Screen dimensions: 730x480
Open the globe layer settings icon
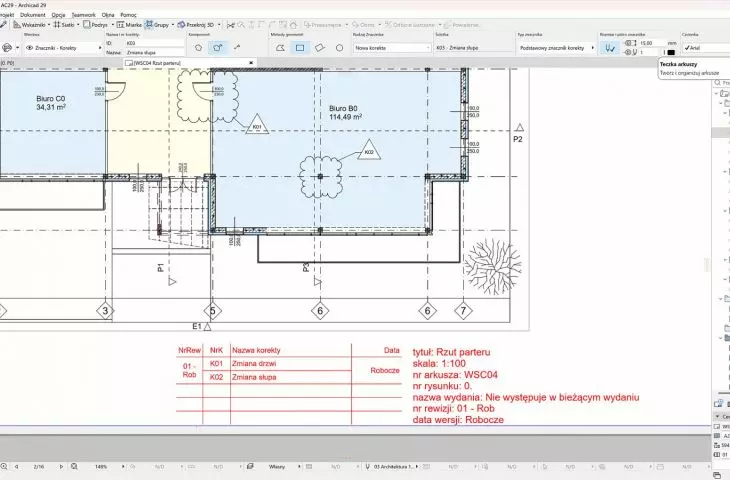[7, 48]
